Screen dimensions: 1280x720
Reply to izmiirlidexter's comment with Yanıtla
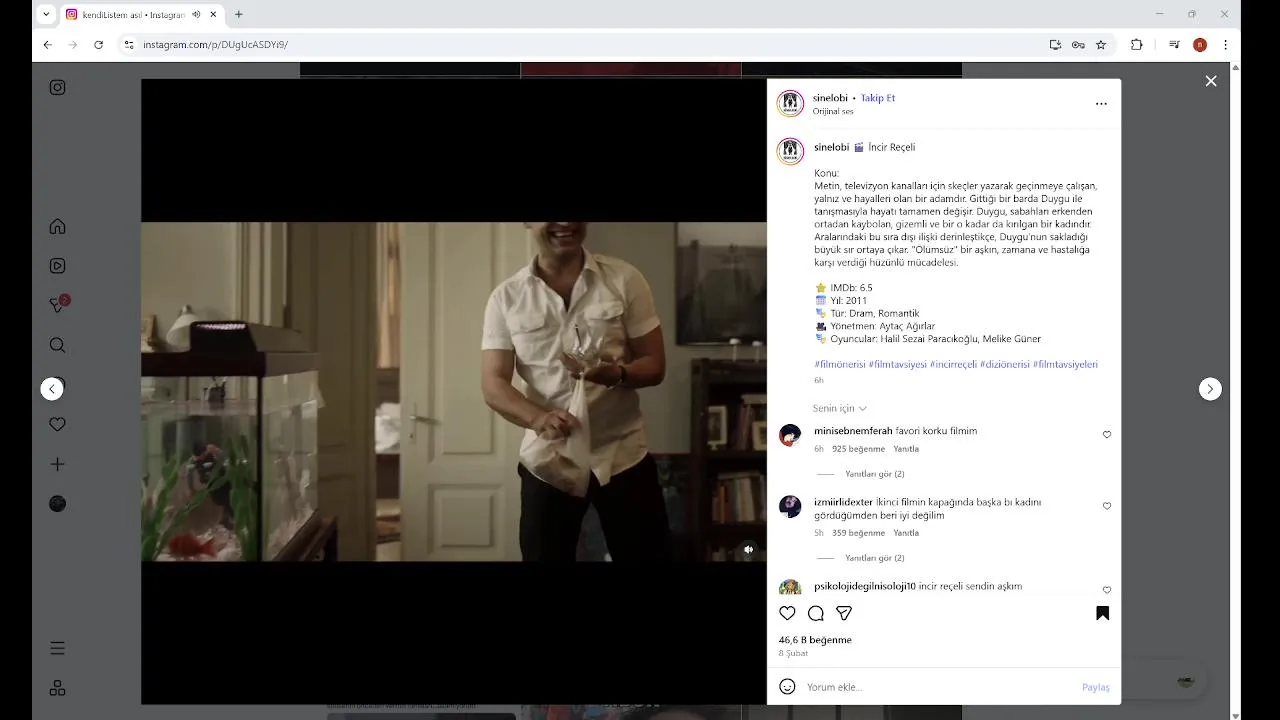pyautogui.click(x=906, y=533)
